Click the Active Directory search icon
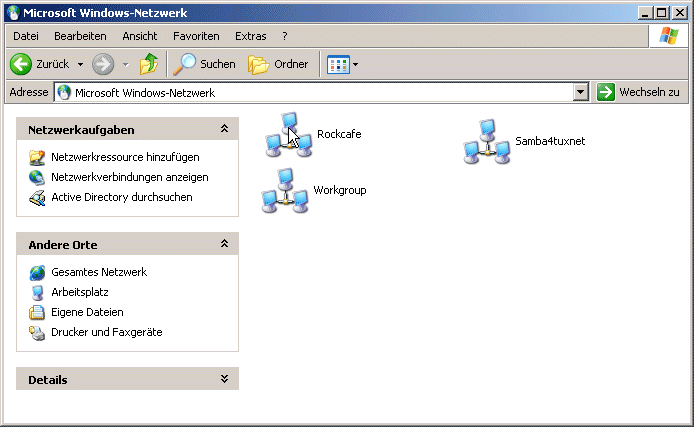The height and width of the screenshot is (427, 694). [37, 197]
